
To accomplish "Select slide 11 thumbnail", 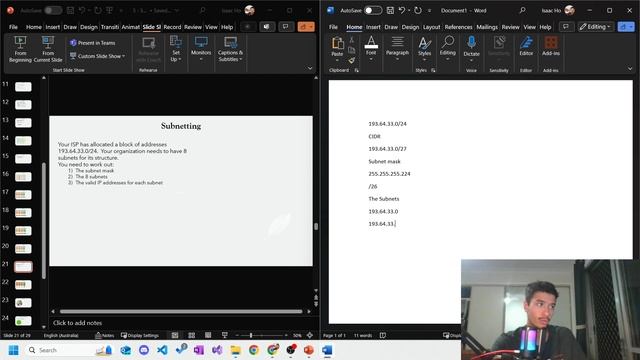I will coord(23,87).
